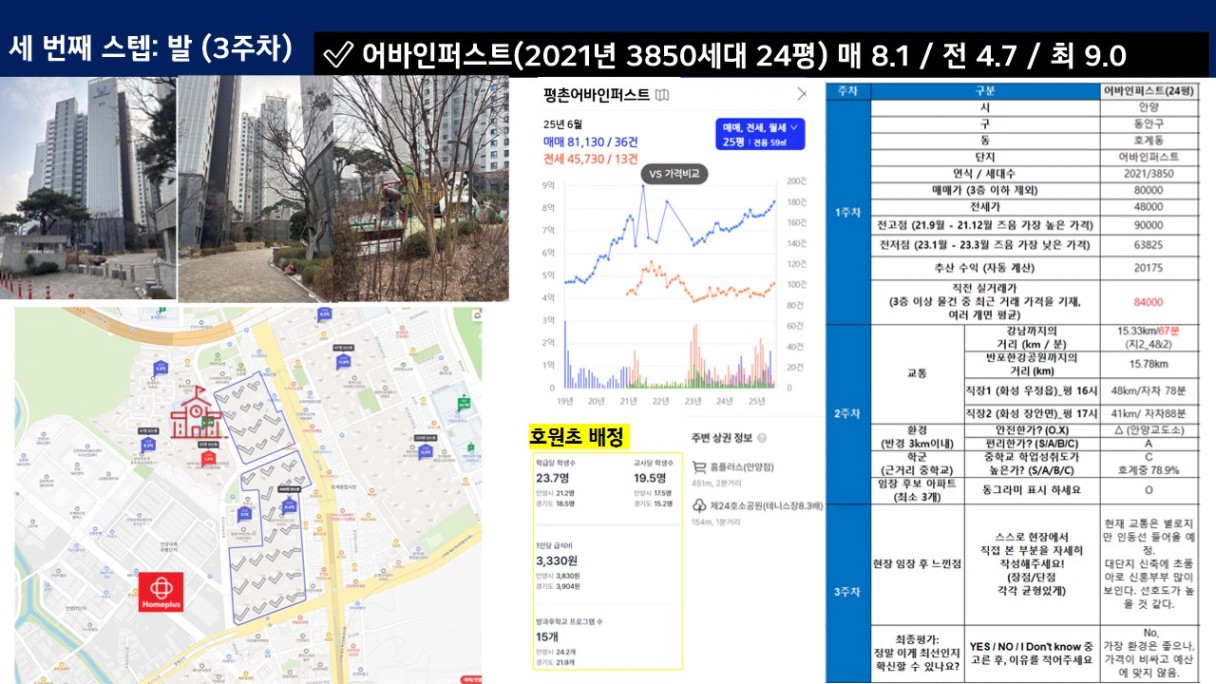Close the 평촌어바인퍼스트 detail panel
The image size is (1216, 684).
coord(801,94)
